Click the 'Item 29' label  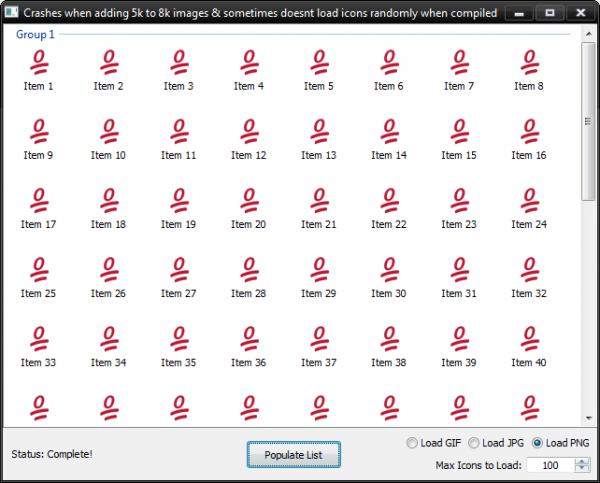[x=319, y=293]
